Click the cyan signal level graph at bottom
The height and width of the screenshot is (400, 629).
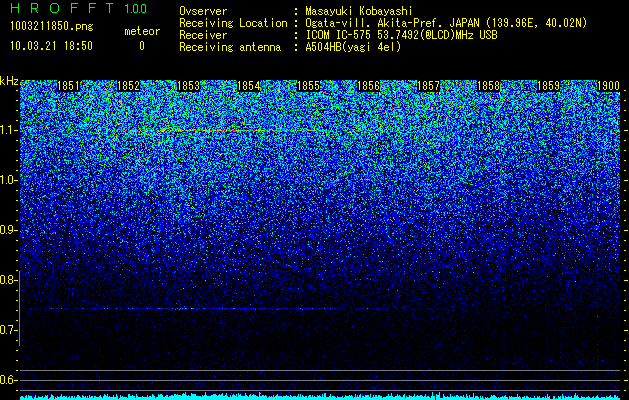click(x=320, y=396)
